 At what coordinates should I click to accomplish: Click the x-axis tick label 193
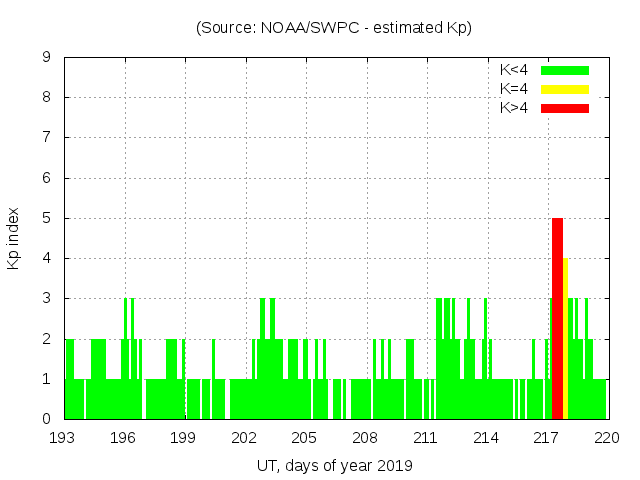[x=64, y=437]
